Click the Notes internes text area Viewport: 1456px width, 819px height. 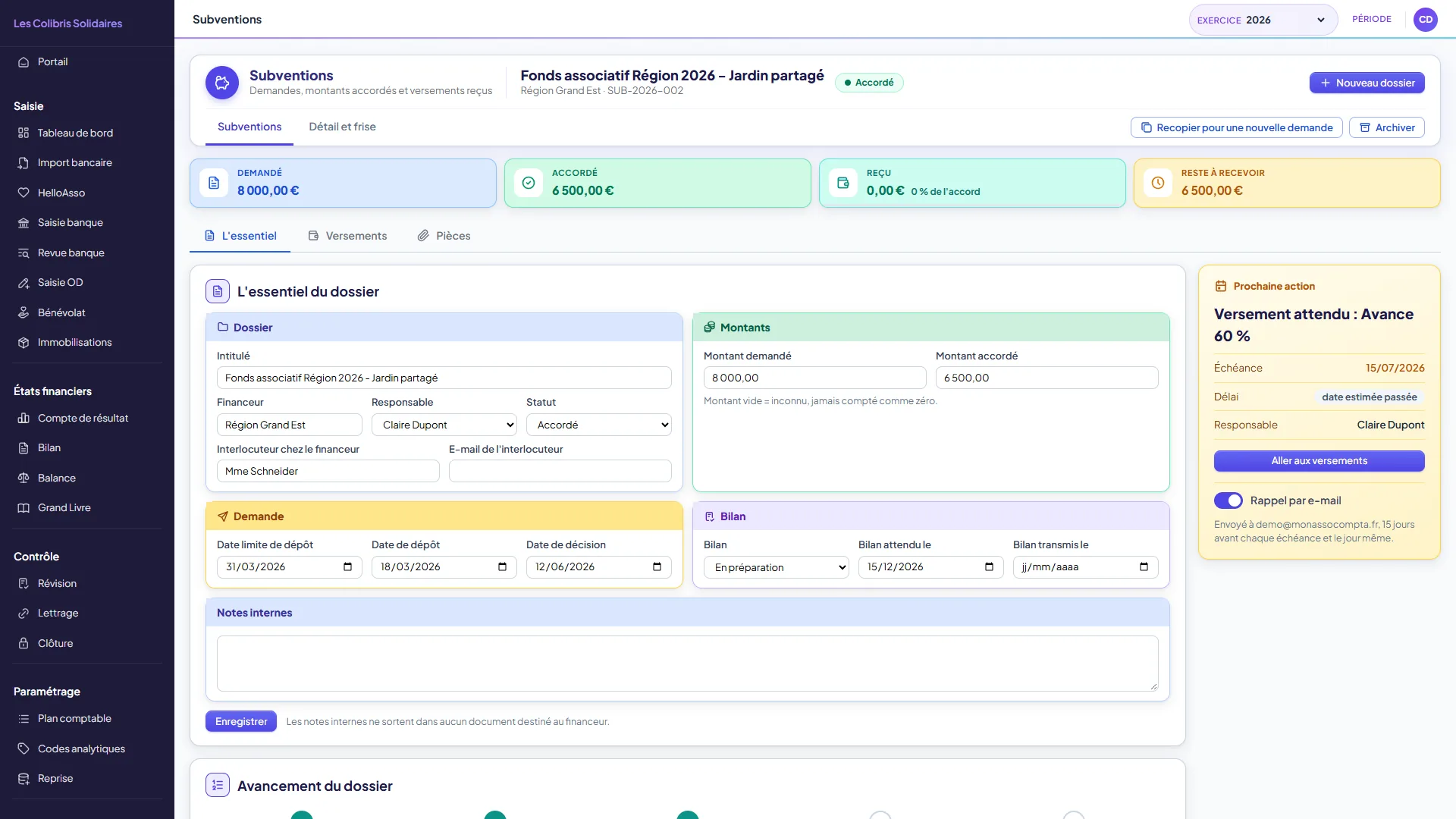coord(687,664)
